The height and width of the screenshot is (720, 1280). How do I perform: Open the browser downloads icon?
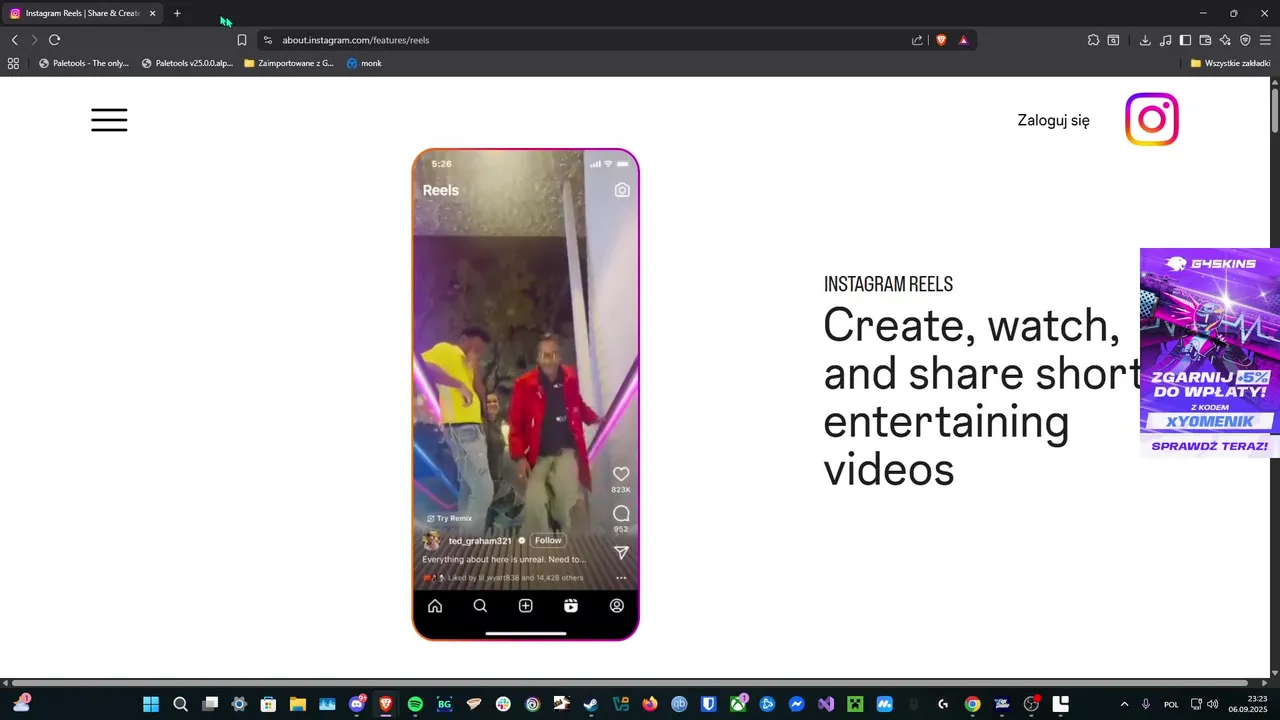click(x=1145, y=40)
